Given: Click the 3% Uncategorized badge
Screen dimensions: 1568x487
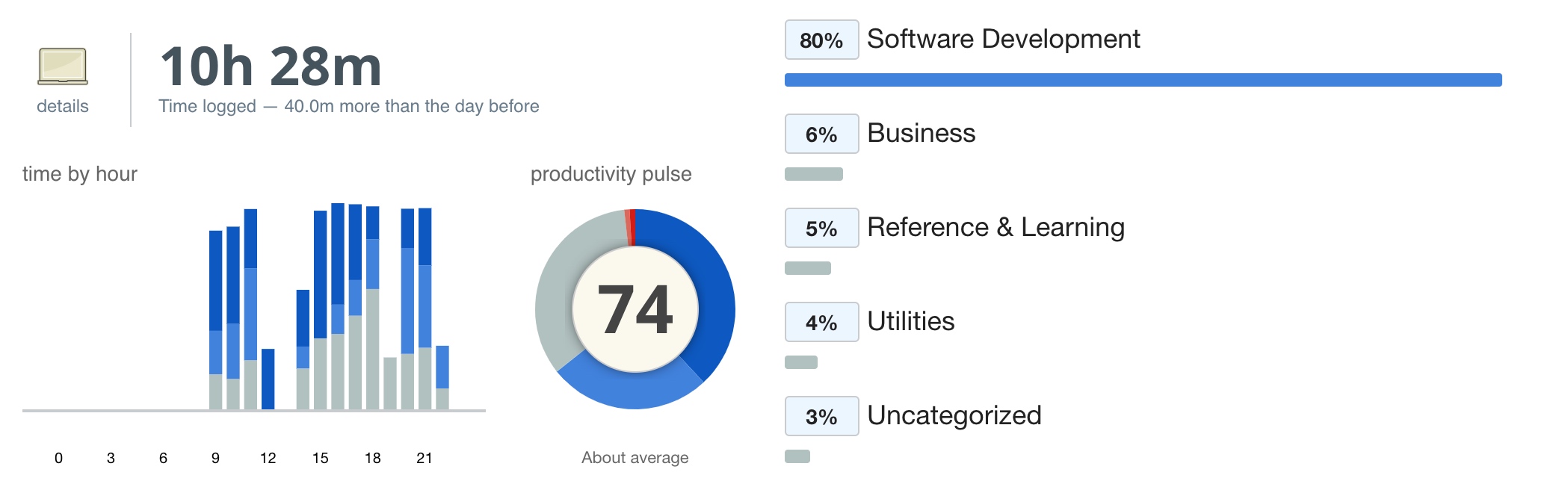Looking at the screenshot, I should pos(821,417).
